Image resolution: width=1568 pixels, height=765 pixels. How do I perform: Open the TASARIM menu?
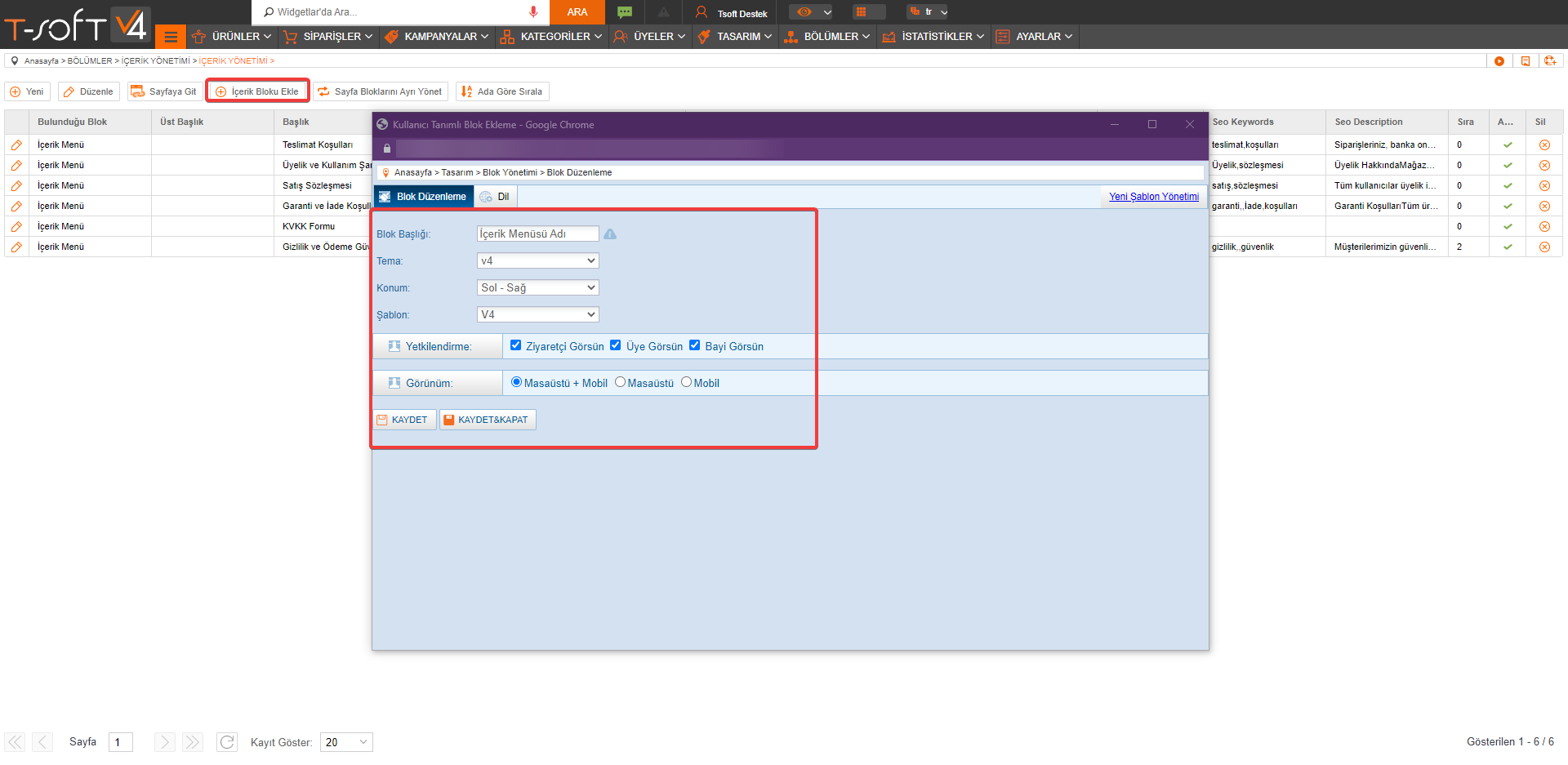(x=735, y=37)
